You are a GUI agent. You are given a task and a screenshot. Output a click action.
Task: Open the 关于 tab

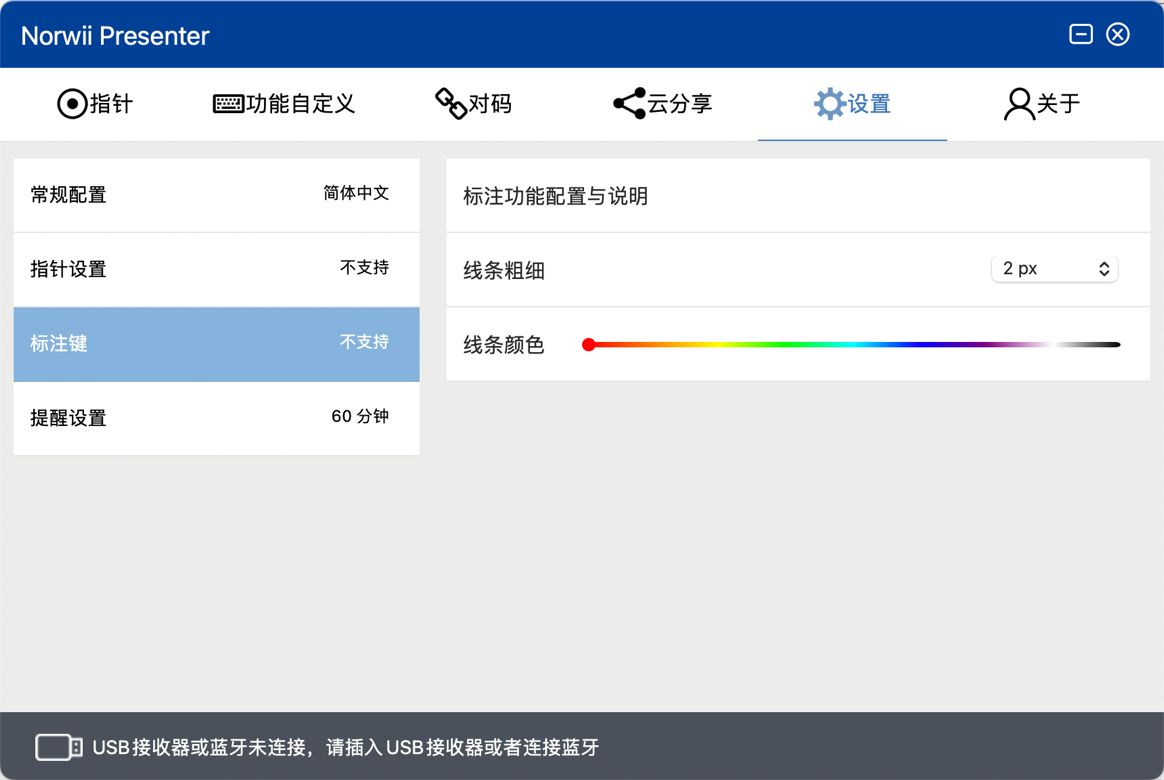[x=1042, y=104]
